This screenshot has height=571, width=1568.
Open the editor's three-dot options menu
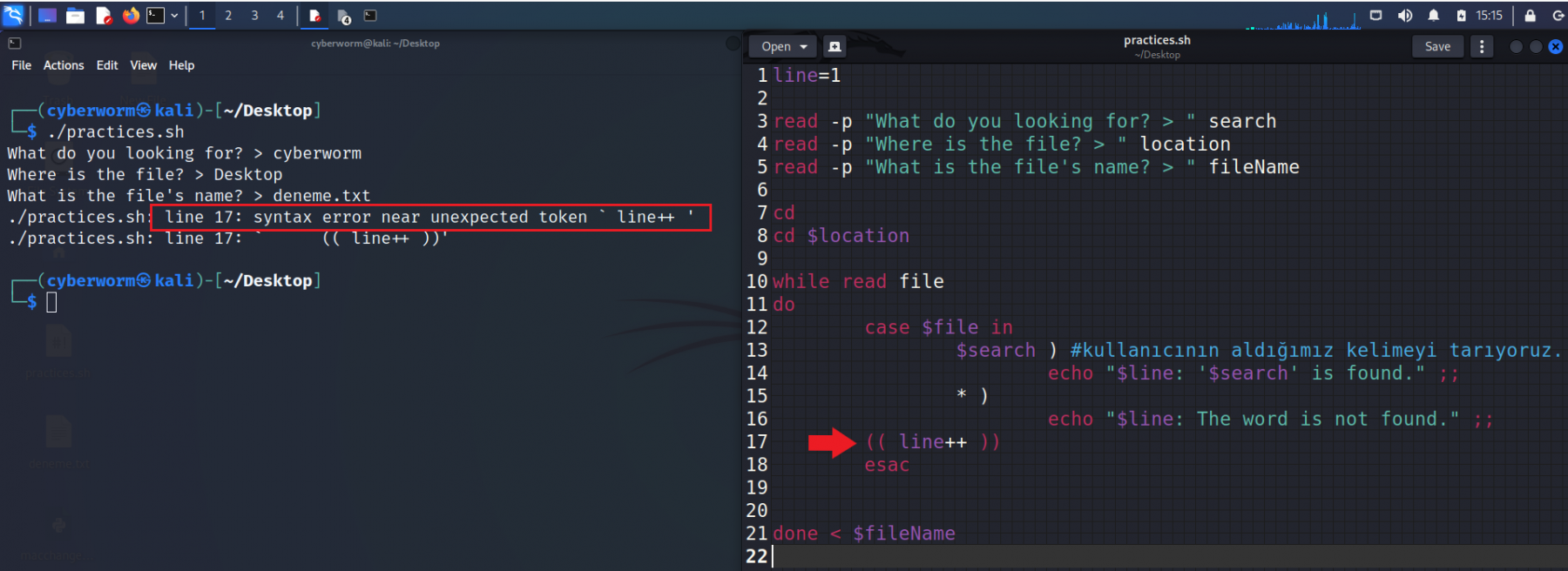[1482, 47]
